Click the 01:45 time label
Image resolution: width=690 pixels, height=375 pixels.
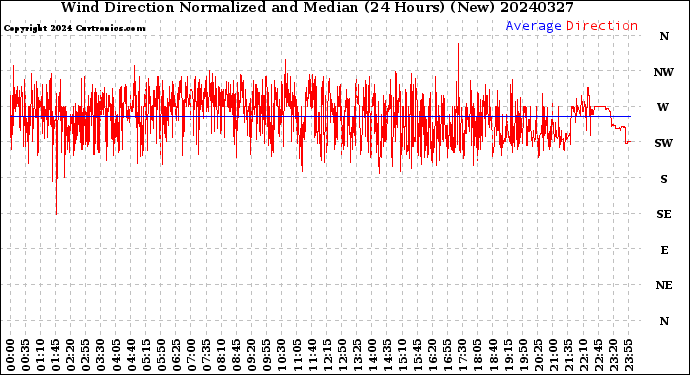tap(56, 355)
